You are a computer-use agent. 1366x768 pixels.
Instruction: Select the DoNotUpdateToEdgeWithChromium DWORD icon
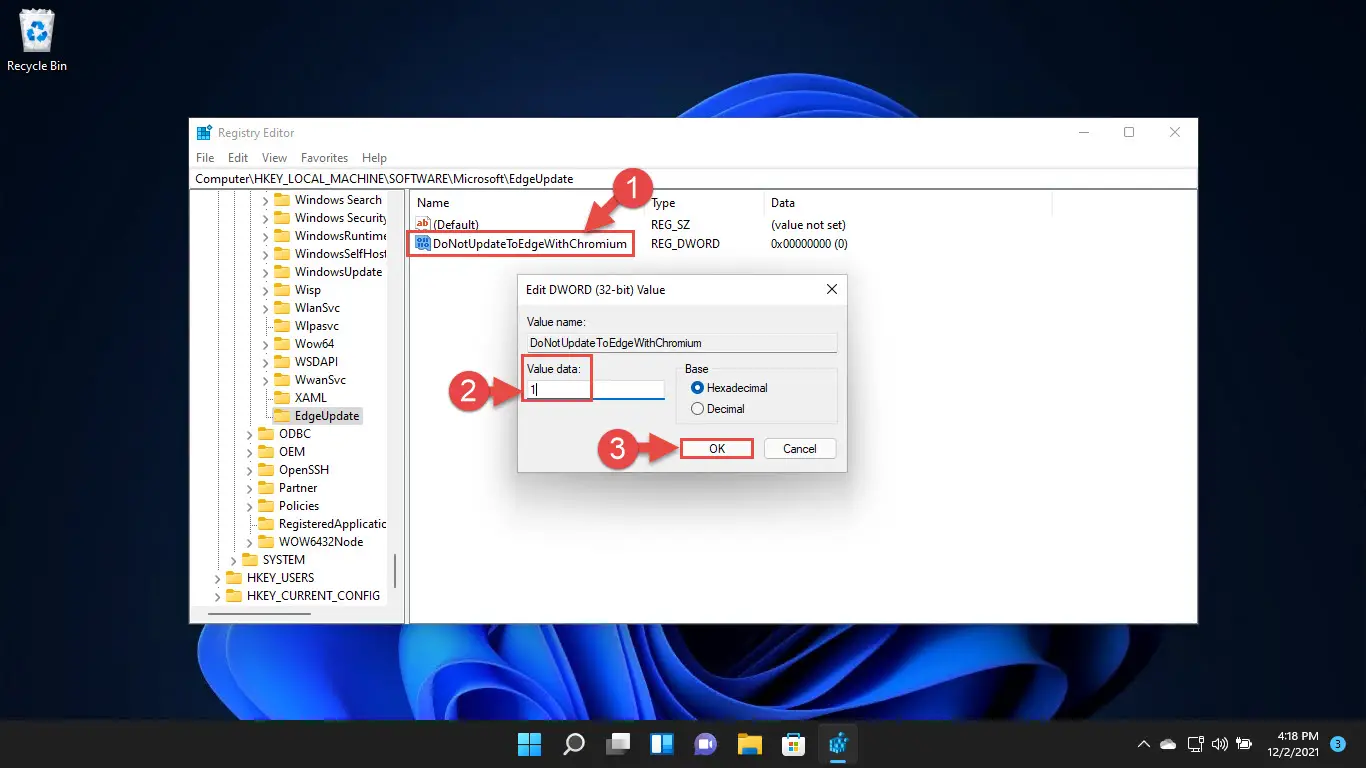point(423,243)
